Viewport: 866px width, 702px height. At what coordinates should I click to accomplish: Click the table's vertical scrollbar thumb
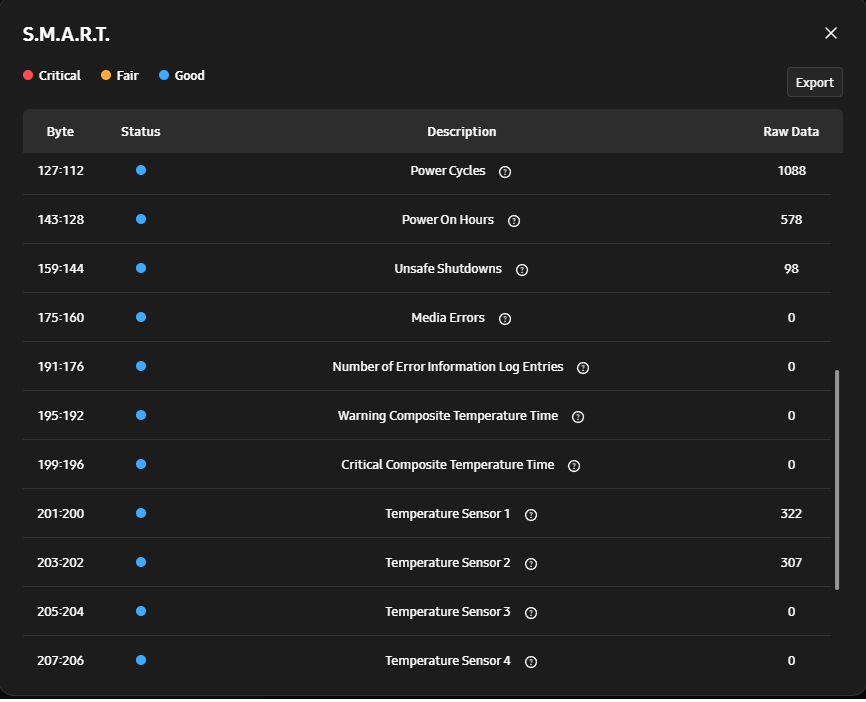pyautogui.click(x=837, y=479)
